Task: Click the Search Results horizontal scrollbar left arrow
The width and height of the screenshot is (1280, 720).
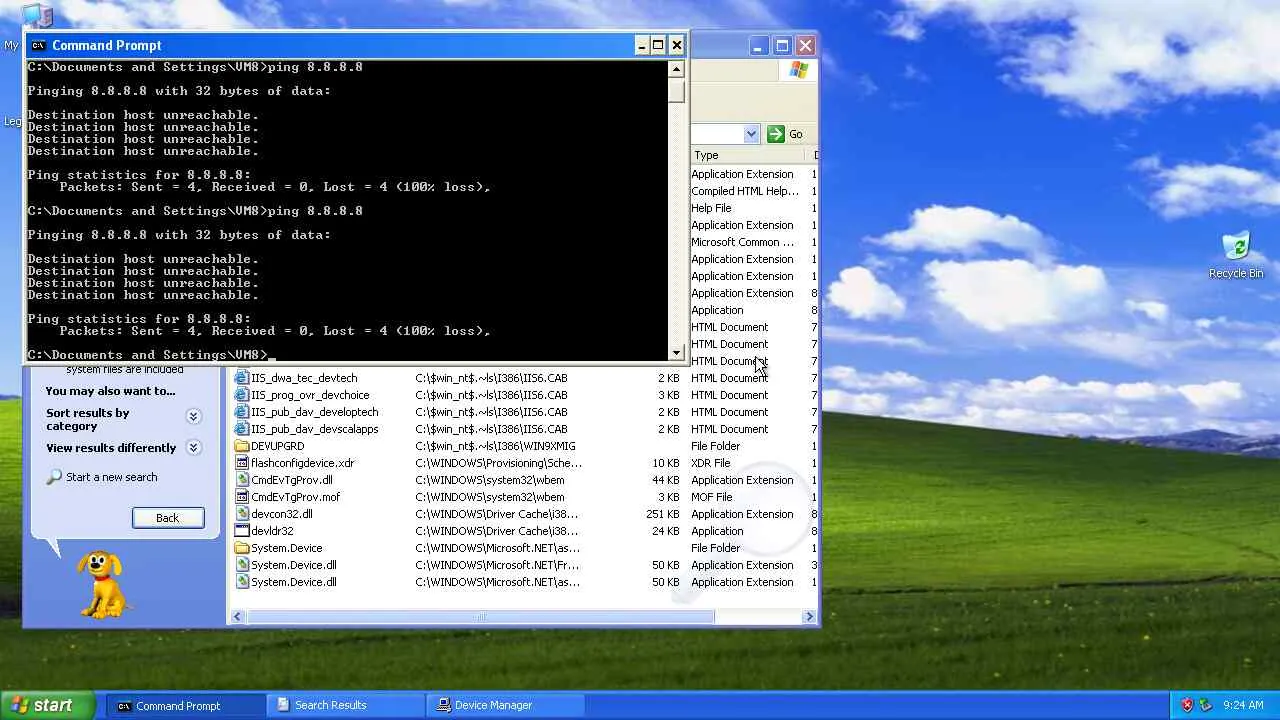Action: (237, 617)
